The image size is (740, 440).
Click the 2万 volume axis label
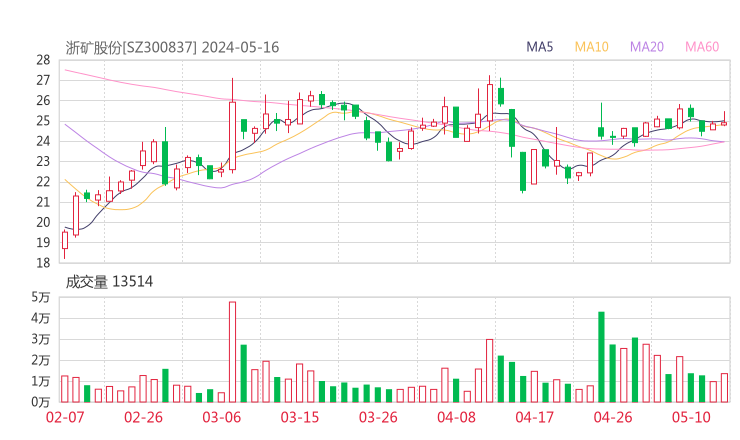[41, 360]
